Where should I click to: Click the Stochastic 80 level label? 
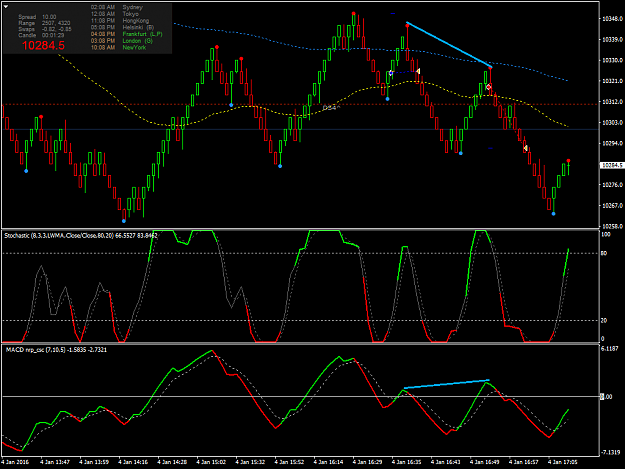[x=604, y=253]
